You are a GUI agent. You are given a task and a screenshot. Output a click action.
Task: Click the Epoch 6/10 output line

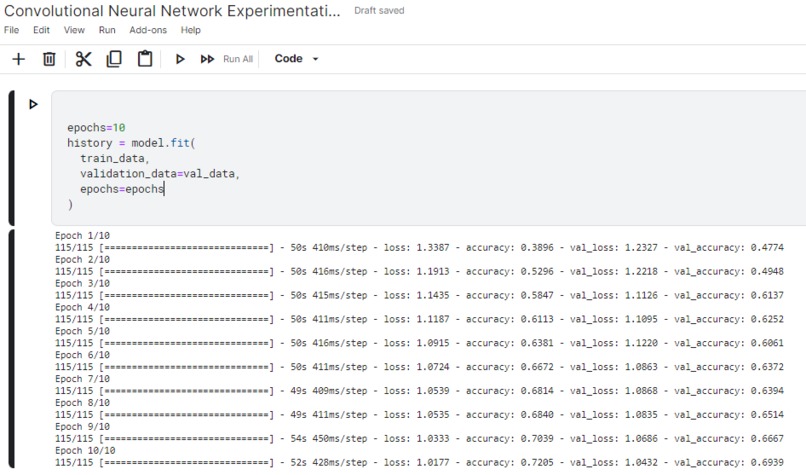pyautogui.click(x=83, y=355)
